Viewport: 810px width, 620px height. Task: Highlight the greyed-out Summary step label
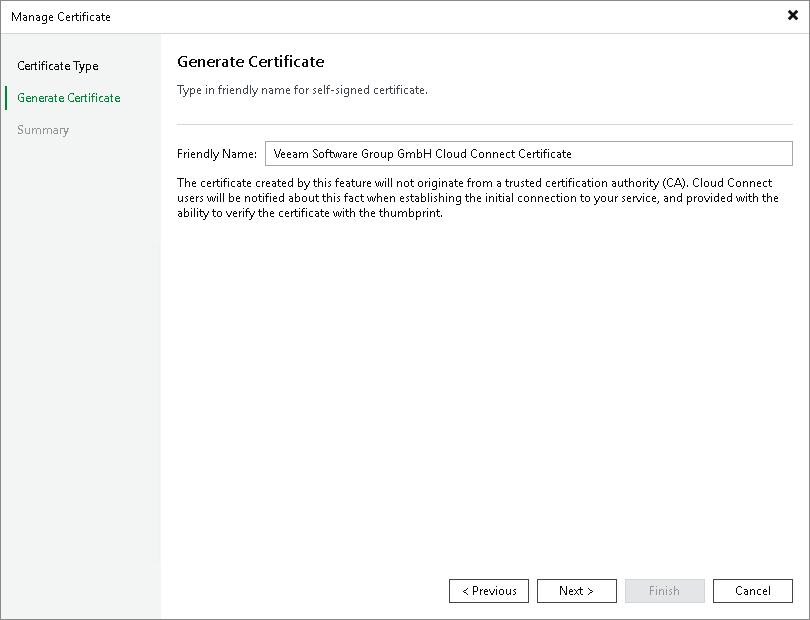coord(43,130)
